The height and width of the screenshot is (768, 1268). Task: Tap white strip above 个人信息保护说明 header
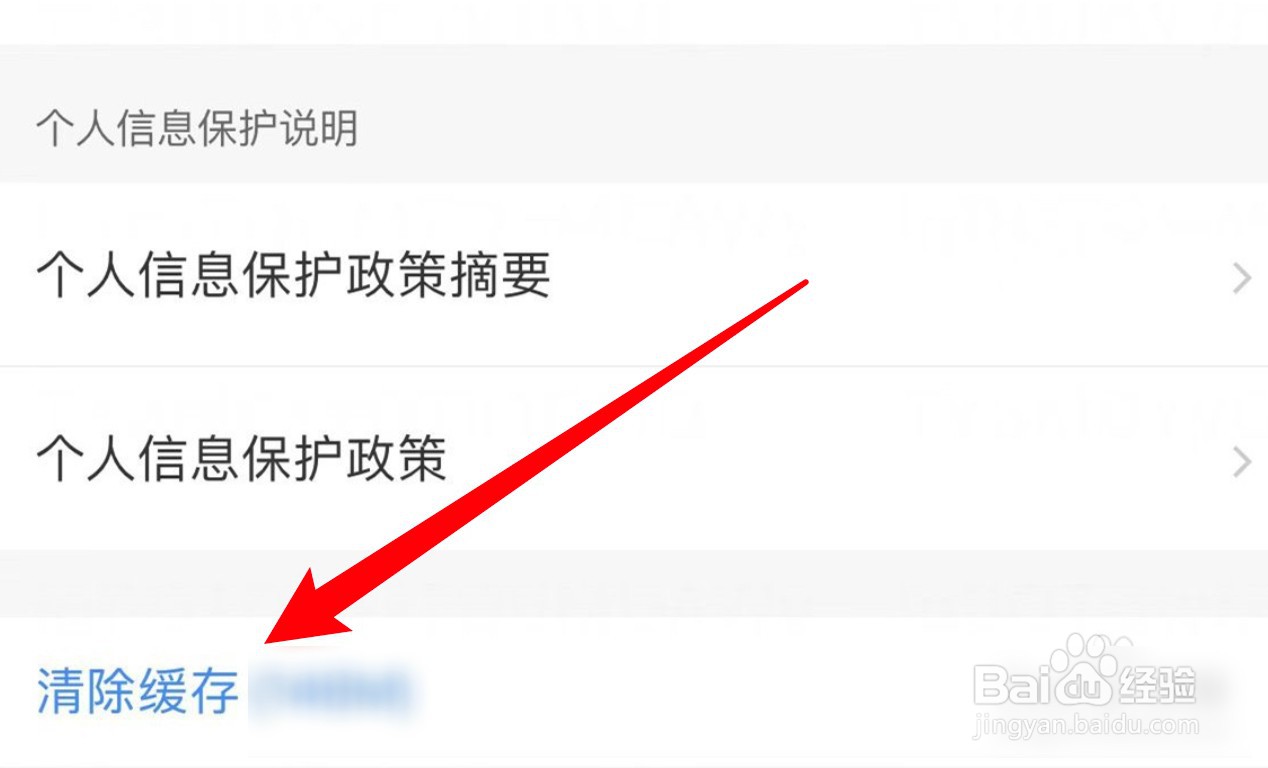pos(634,22)
